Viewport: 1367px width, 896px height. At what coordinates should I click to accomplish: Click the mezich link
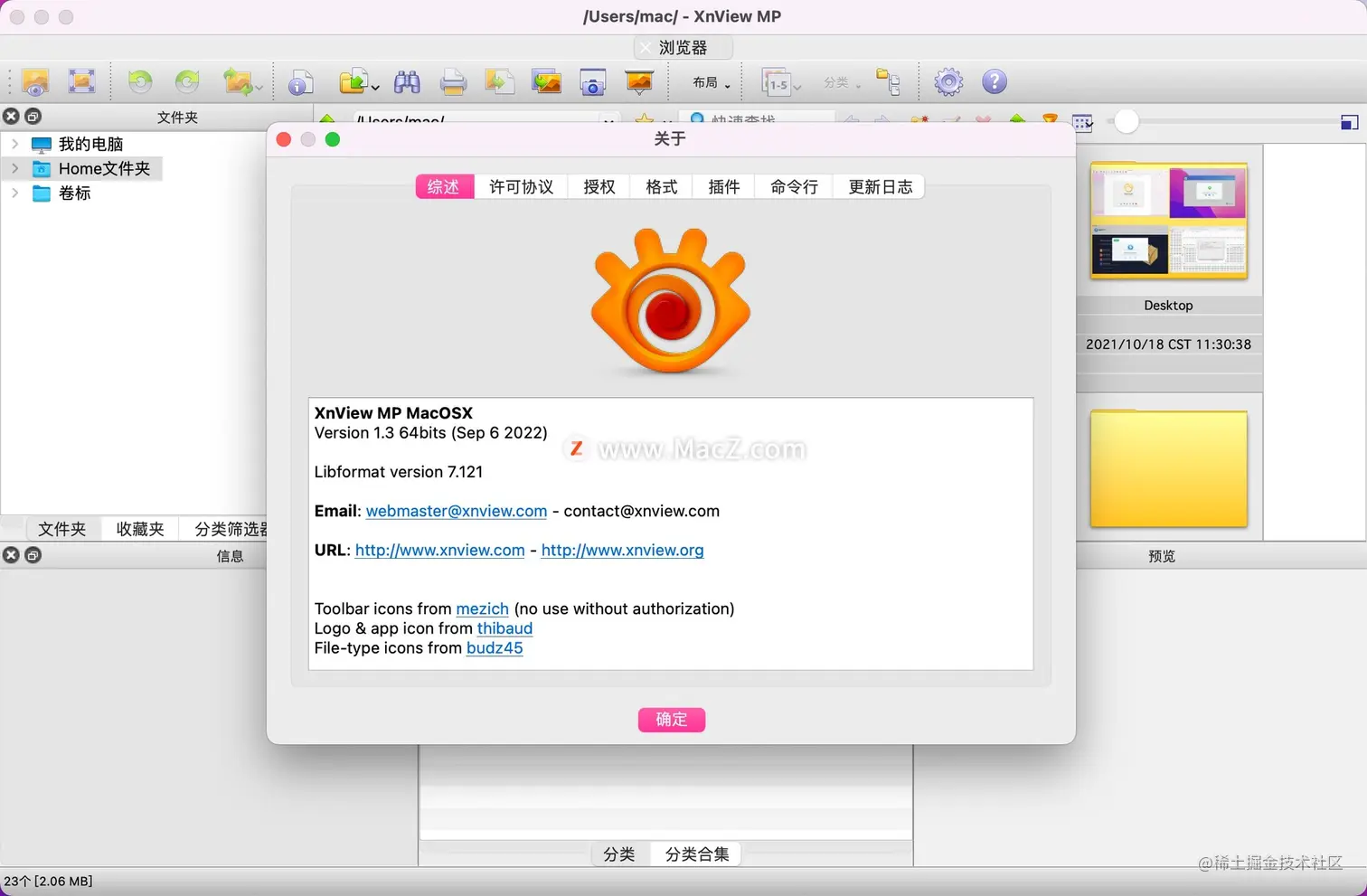click(x=482, y=609)
